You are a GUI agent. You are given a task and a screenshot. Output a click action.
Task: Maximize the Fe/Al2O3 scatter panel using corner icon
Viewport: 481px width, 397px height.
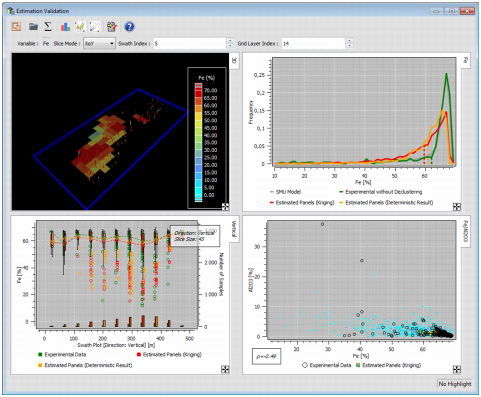tap(457, 369)
